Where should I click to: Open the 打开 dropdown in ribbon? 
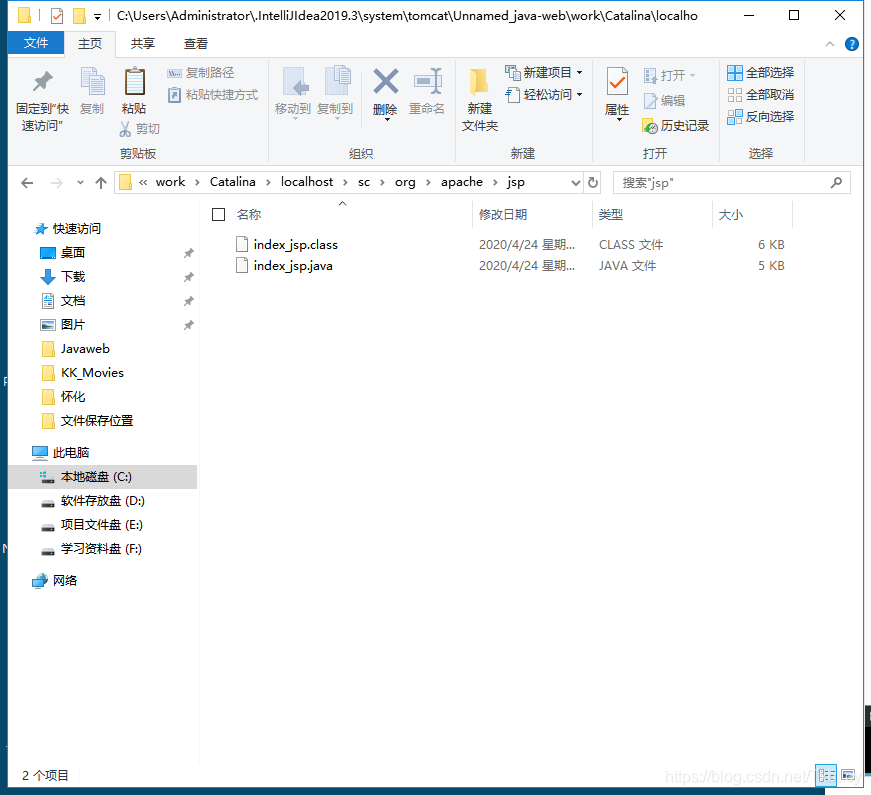click(669, 75)
